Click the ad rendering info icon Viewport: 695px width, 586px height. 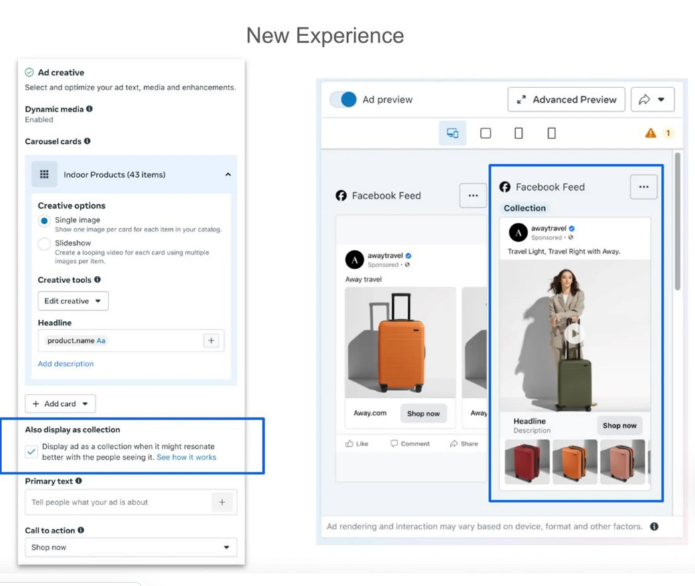click(654, 526)
